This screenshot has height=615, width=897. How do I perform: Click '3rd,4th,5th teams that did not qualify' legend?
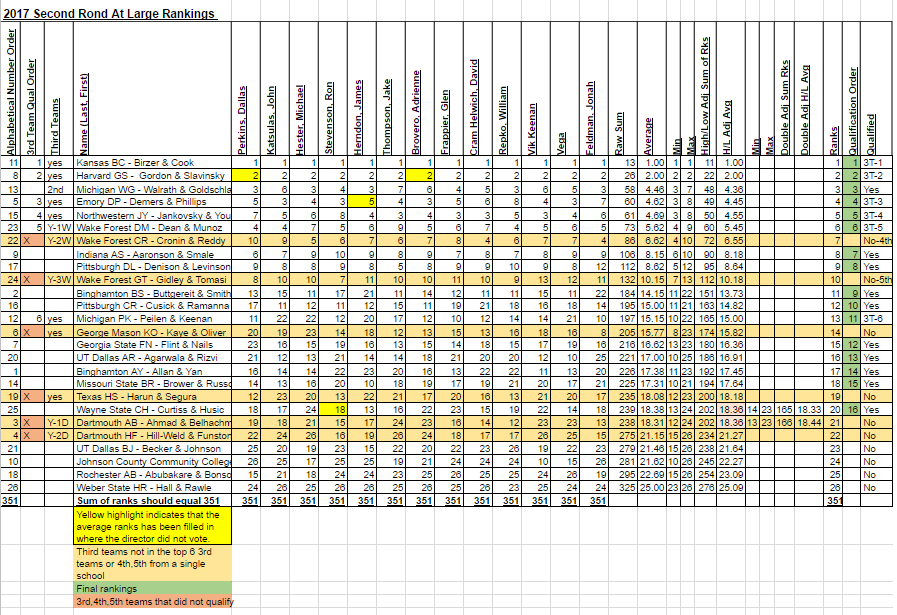[152, 601]
